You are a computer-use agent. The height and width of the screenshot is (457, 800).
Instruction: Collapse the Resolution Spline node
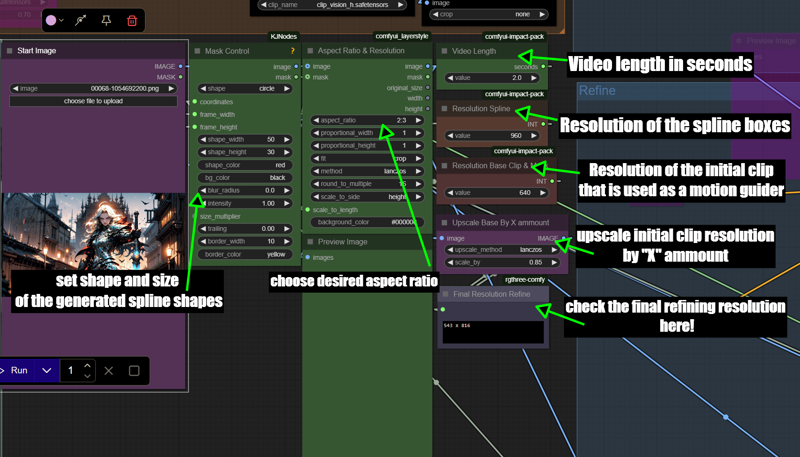point(444,109)
